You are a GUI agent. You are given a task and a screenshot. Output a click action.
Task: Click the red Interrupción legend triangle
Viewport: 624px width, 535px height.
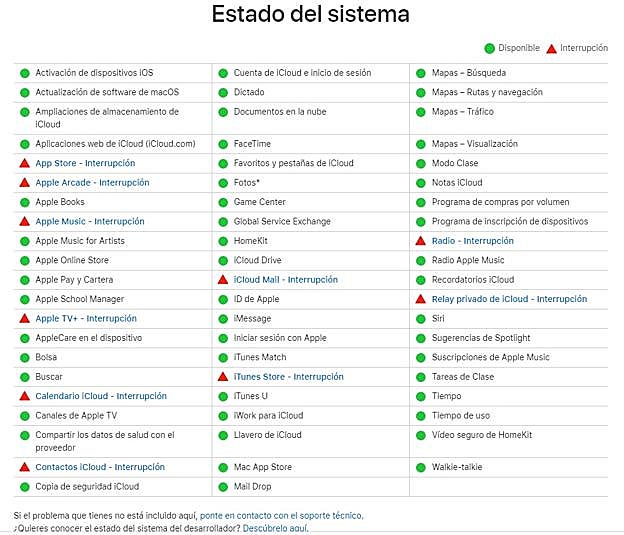click(x=551, y=48)
